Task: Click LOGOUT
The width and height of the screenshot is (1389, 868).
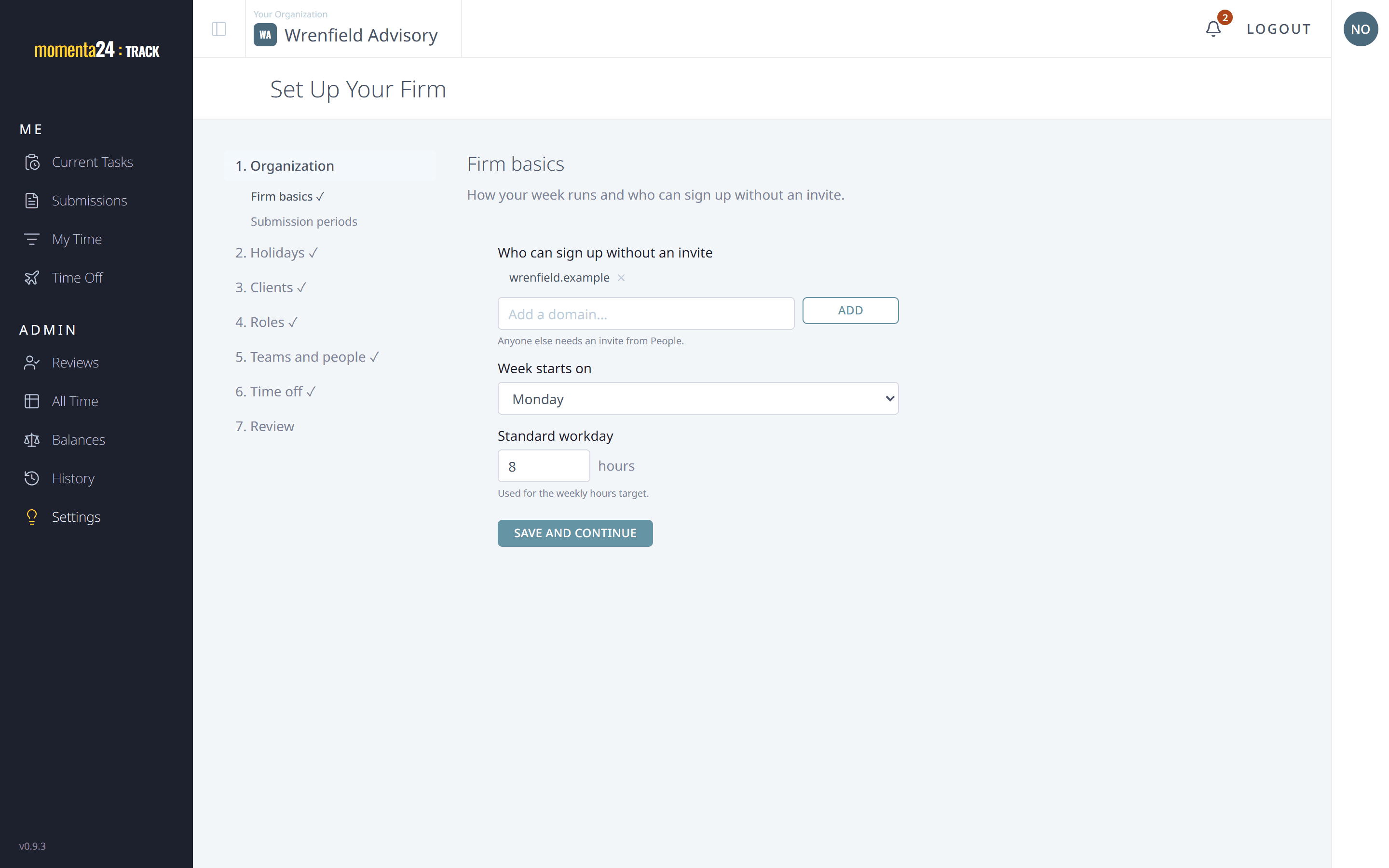Action: click(1279, 29)
